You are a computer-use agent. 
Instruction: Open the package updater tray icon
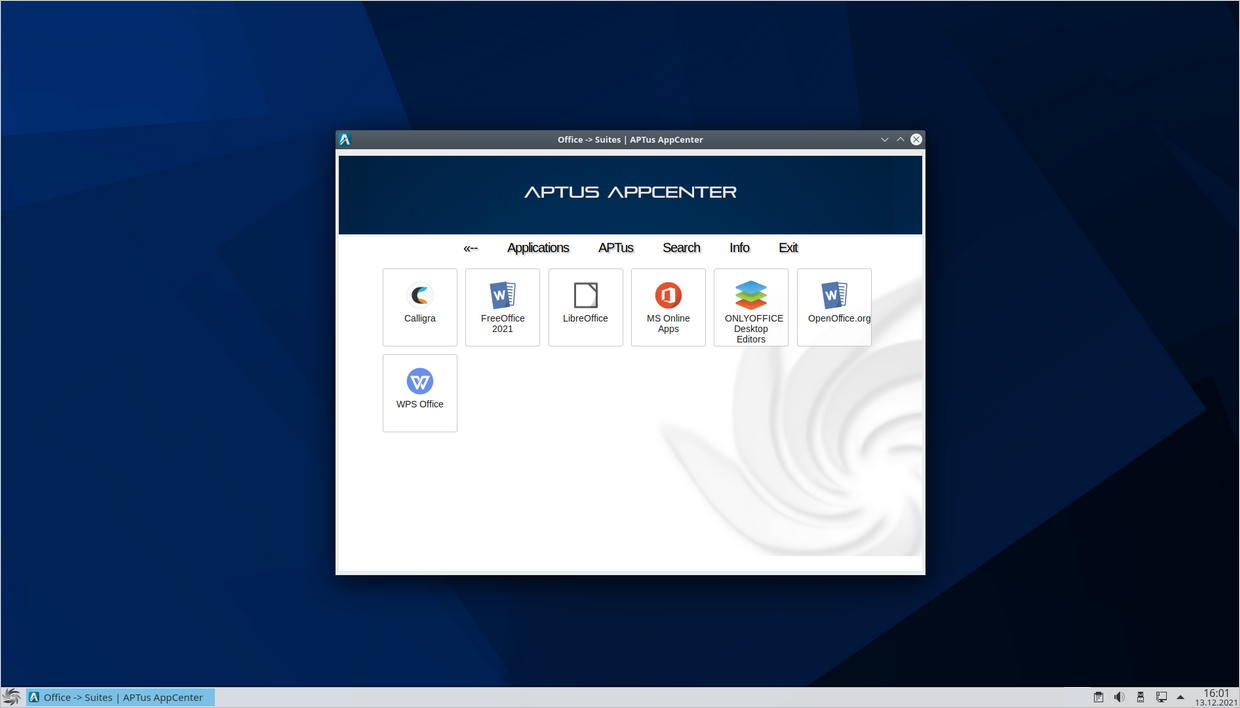[x=1140, y=696]
